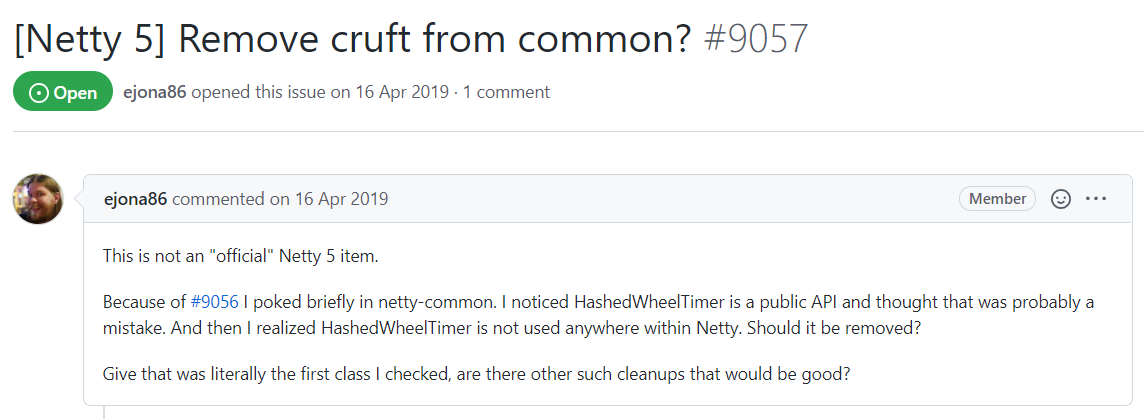Click ejona86's profile avatar picture
This screenshot has width=1144, height=419.
pos(38,199)
